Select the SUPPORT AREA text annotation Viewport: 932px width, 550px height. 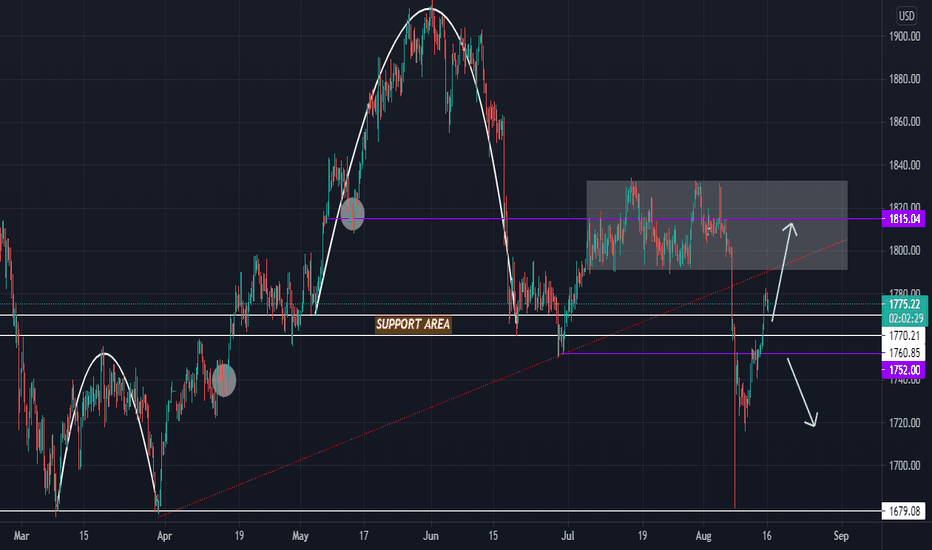(413, 325)
